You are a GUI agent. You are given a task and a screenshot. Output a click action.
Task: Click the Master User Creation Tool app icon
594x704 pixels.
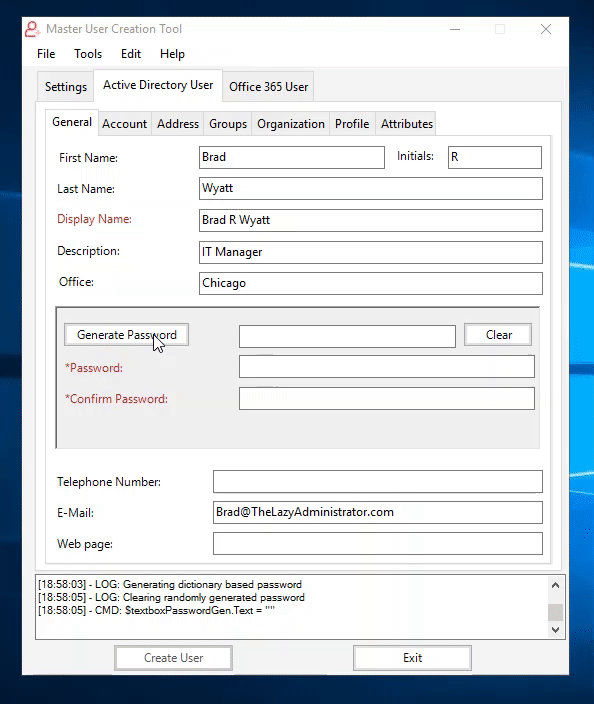[32, 29]
